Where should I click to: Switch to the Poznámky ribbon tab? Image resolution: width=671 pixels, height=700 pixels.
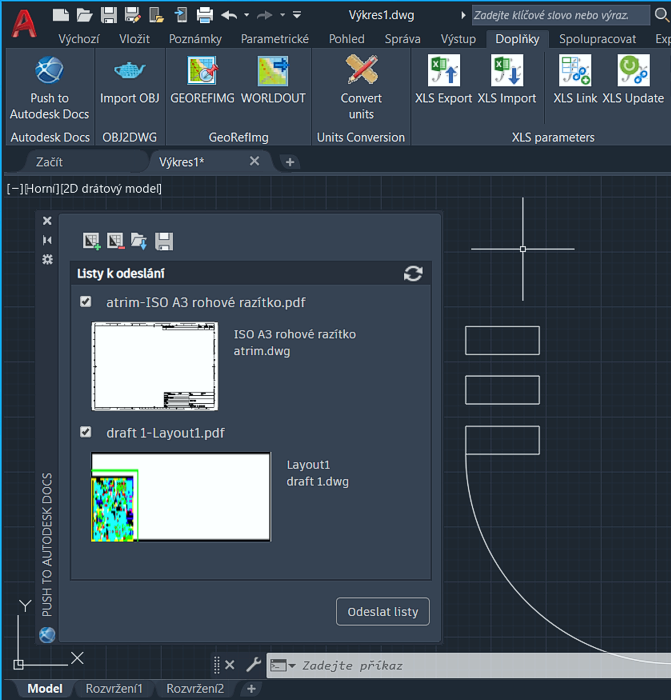(195, 39)
